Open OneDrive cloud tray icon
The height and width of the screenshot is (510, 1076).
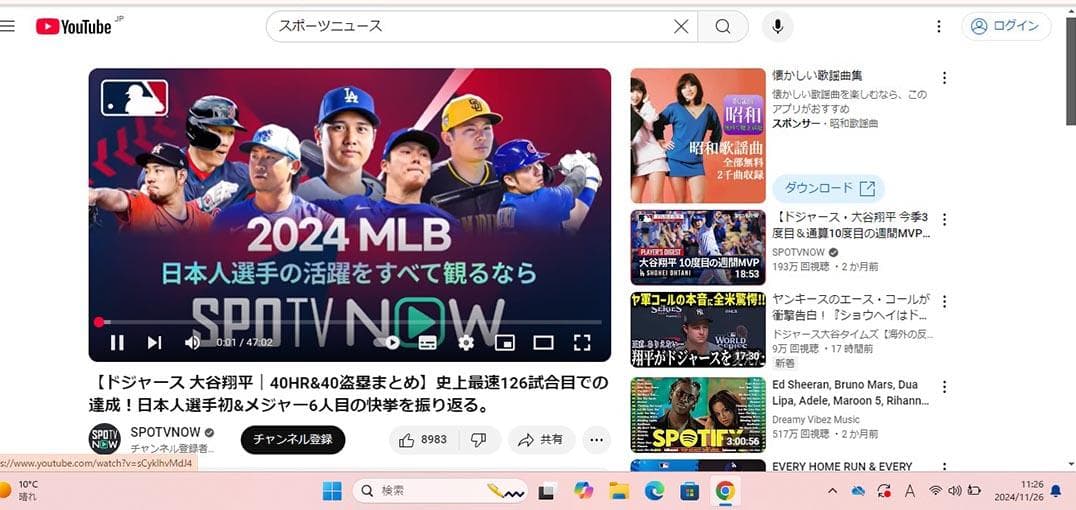(x=858, y=491)
